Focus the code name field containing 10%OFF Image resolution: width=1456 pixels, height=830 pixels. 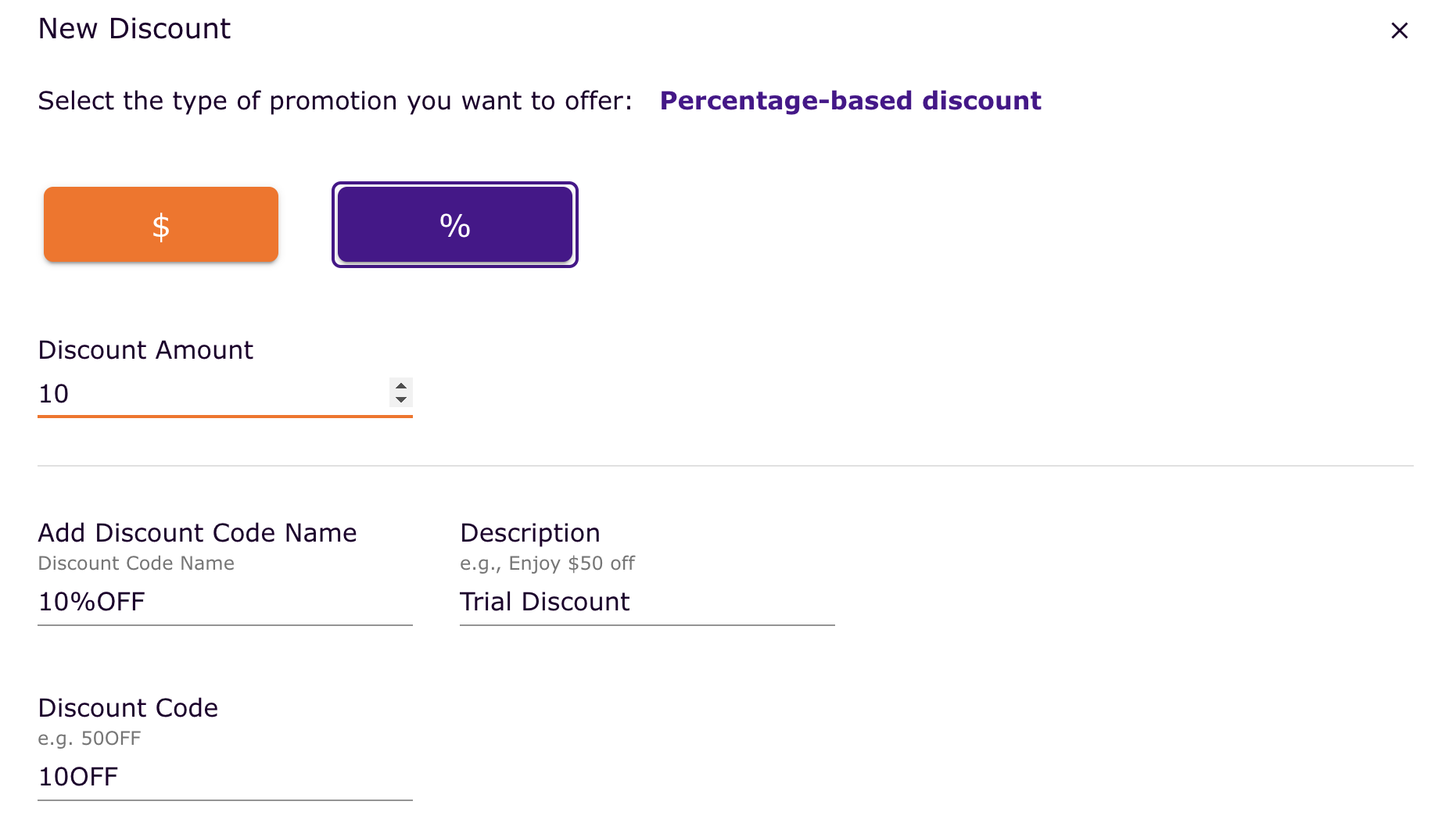(224, 602)
